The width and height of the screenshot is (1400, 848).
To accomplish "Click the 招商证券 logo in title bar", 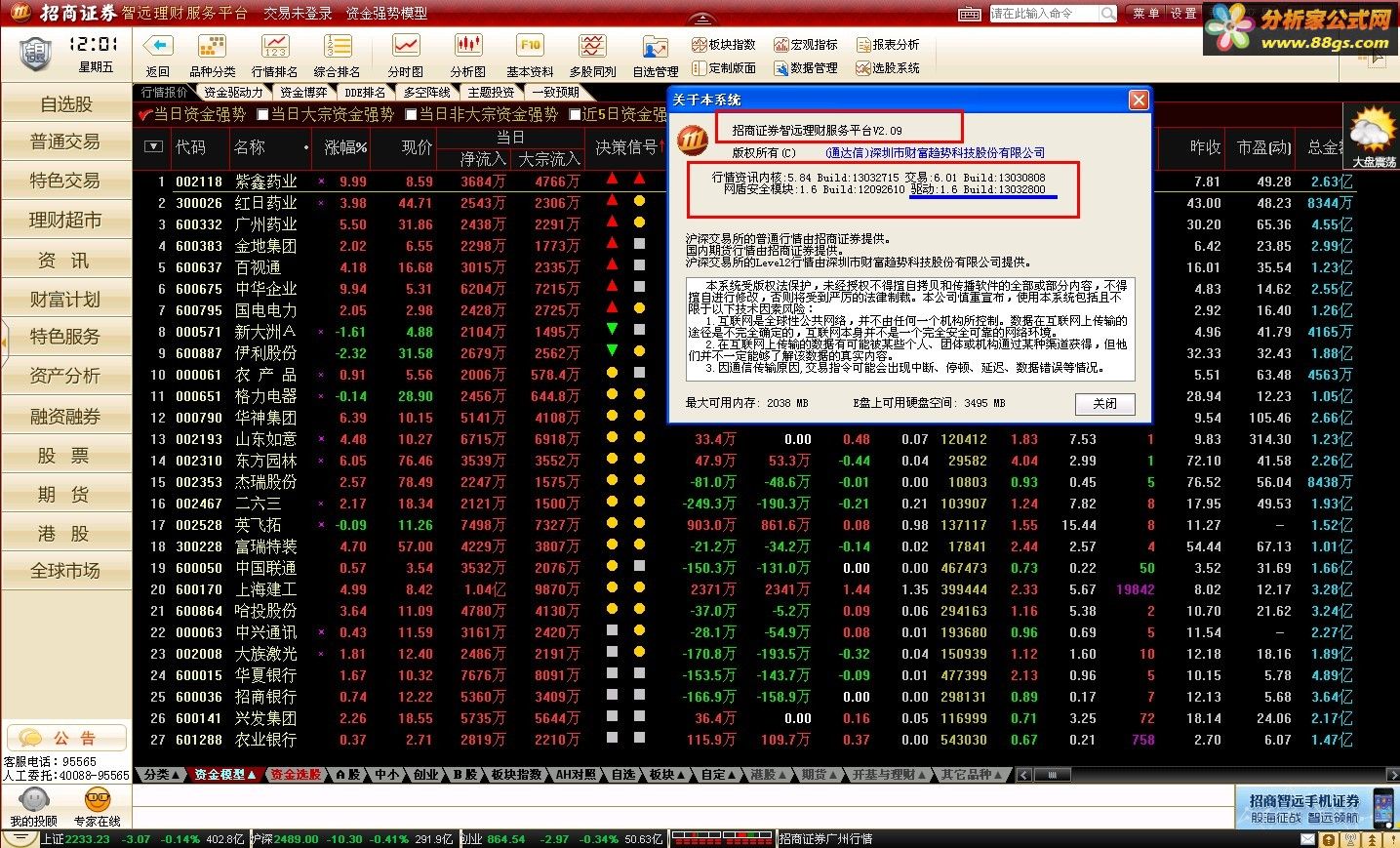I will click(x=20, y=13).
